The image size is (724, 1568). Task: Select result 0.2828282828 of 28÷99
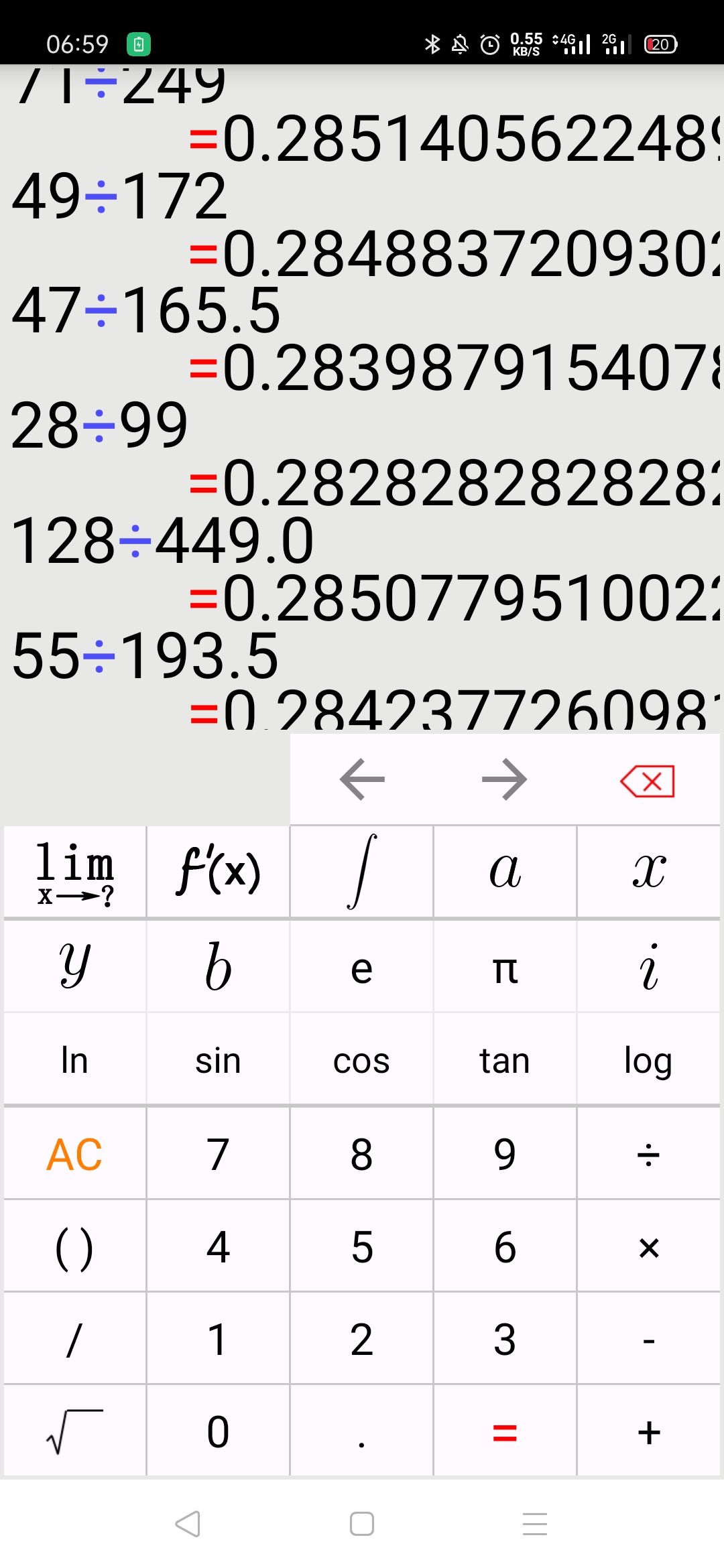point(456,483)
